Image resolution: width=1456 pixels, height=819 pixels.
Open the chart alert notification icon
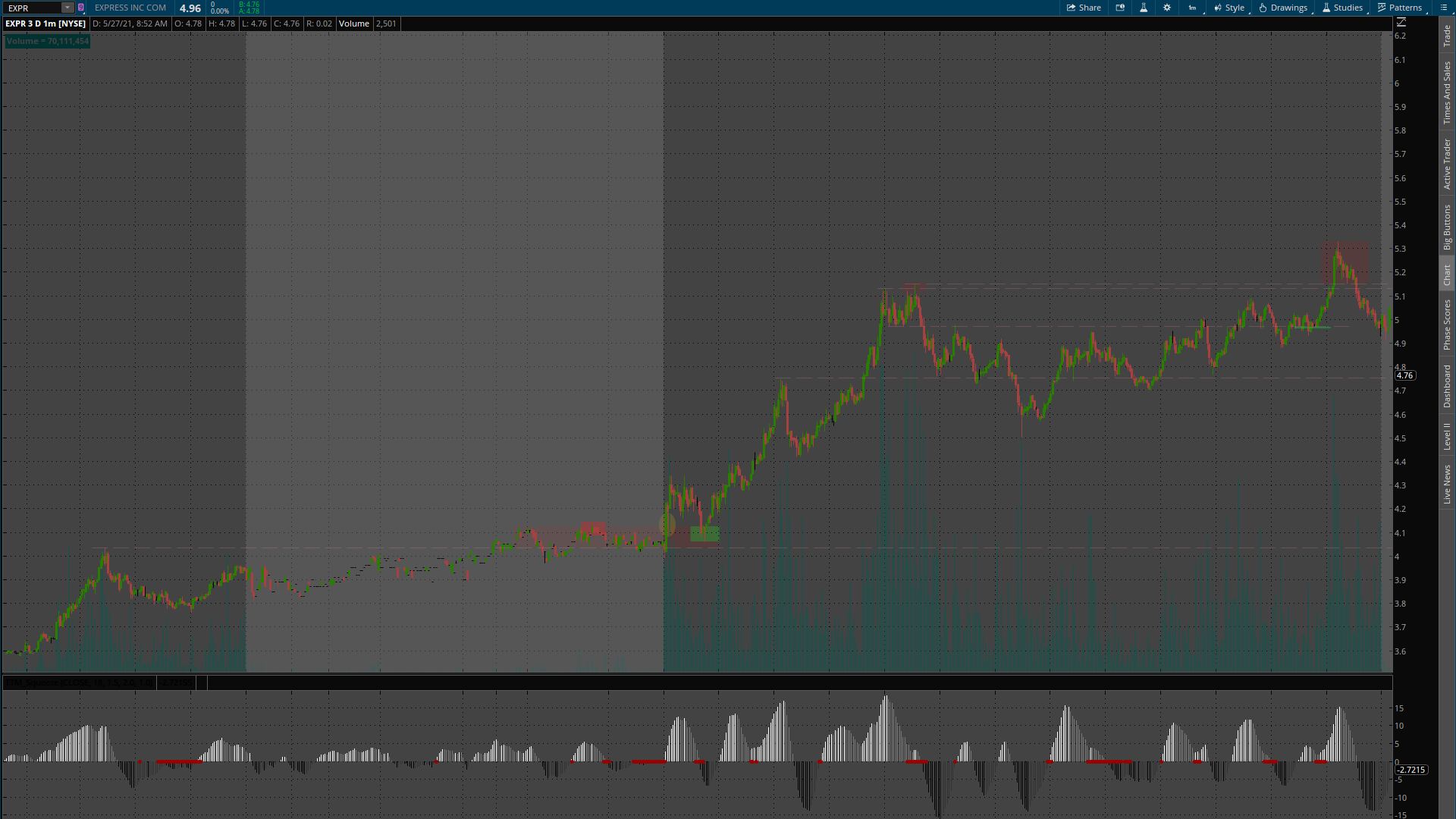tap(1120, 8)
